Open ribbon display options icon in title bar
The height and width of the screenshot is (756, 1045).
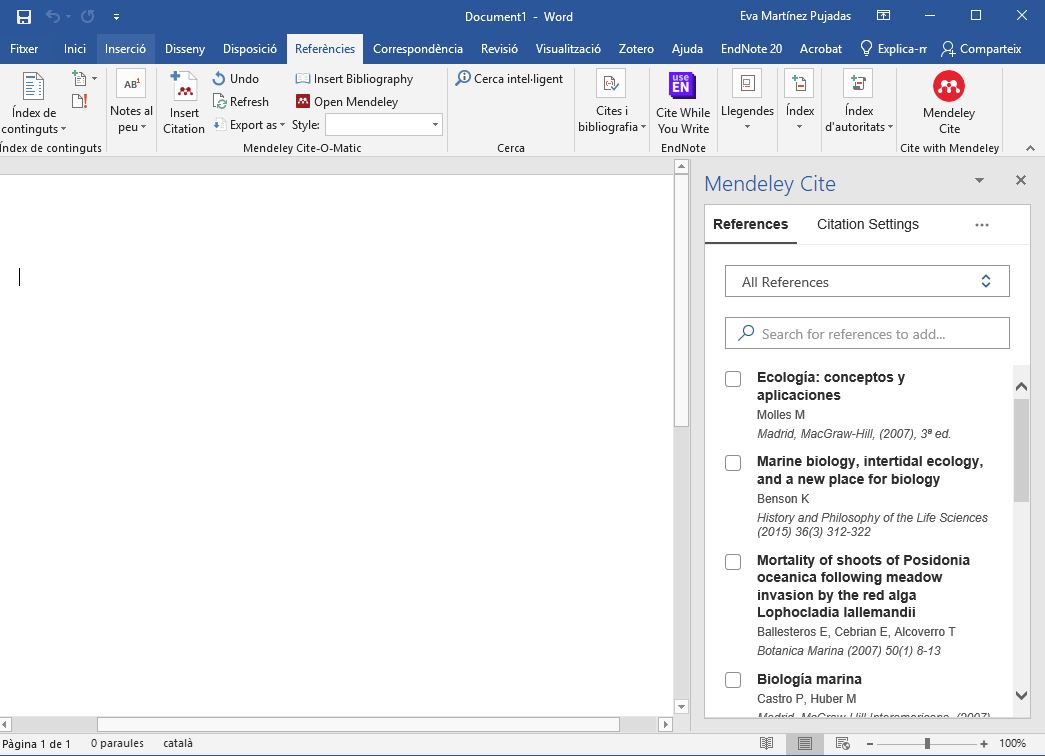click(x=883, y=16)
